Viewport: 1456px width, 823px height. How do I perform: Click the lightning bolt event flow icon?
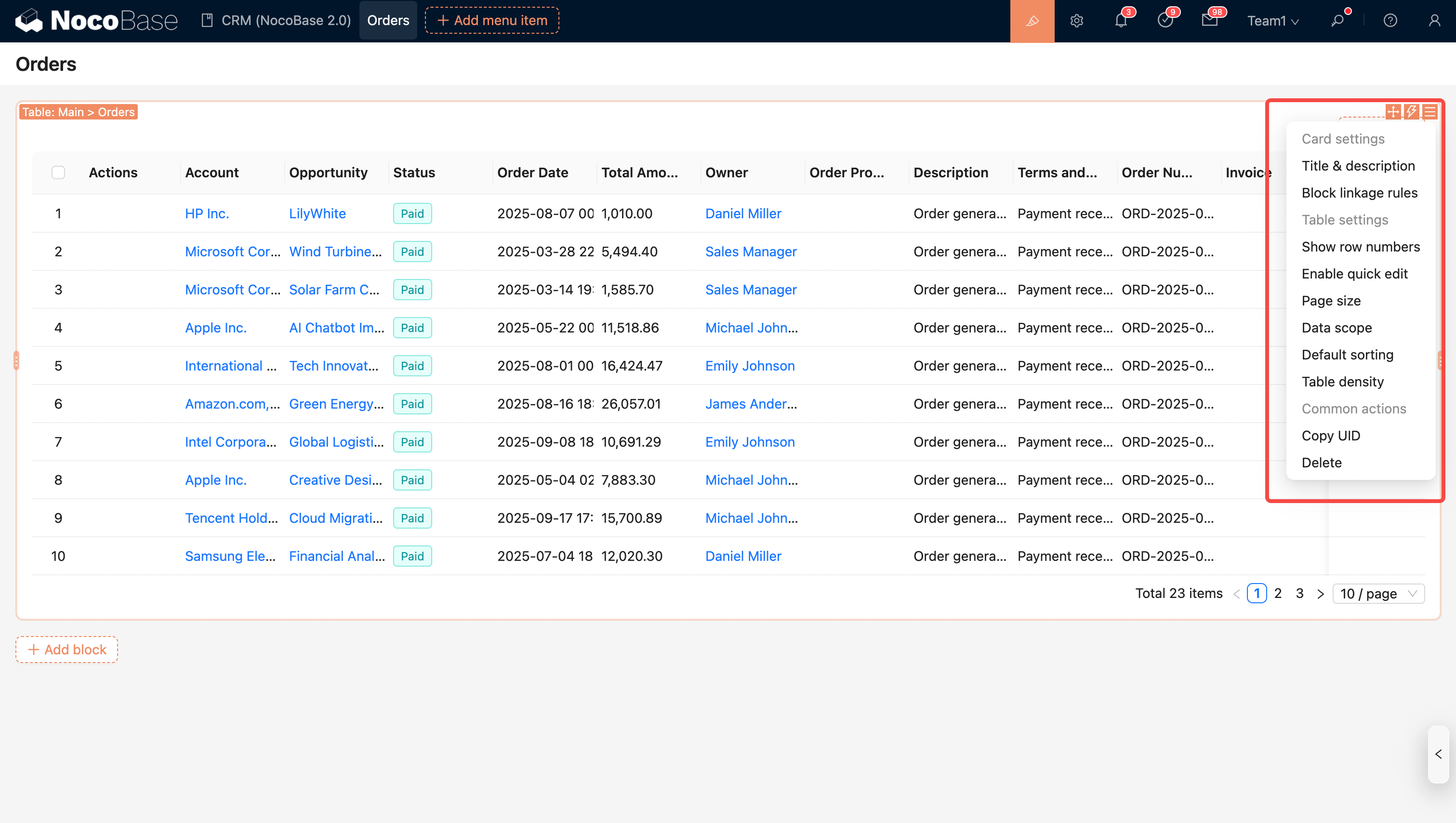pyautogui.click(x=1411, y=111)
